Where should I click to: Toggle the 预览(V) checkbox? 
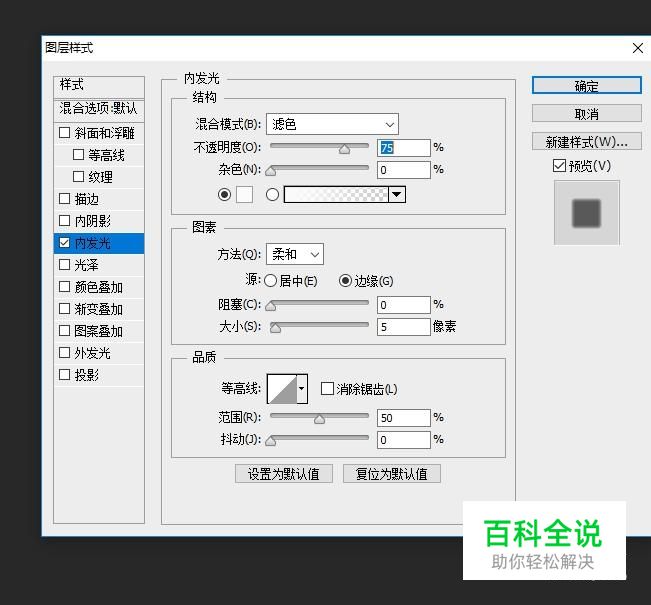(x=559, y=166)
